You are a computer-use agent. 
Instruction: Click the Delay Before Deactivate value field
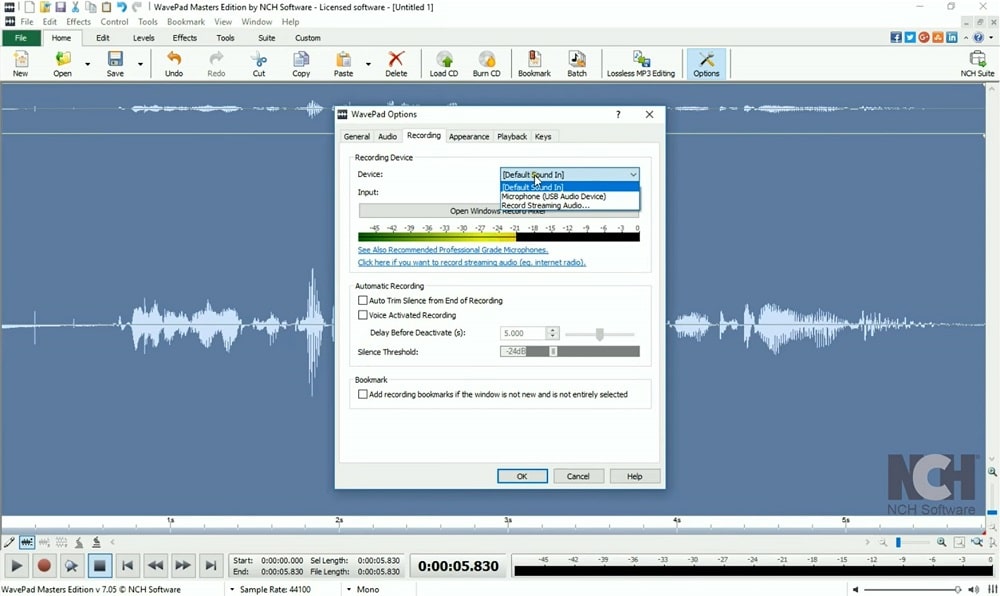tap(523, 333)
